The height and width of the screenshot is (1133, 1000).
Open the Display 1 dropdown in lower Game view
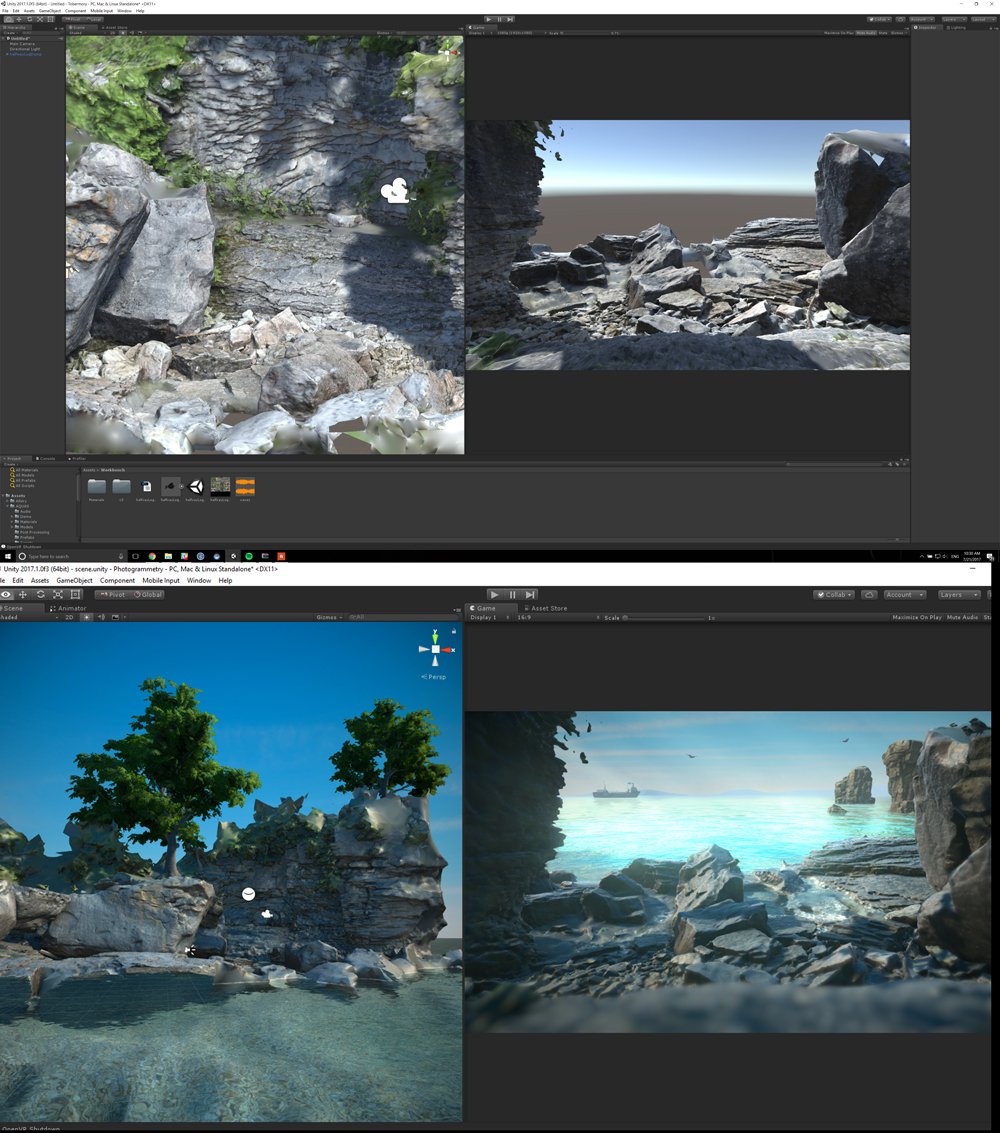[488, 618]
